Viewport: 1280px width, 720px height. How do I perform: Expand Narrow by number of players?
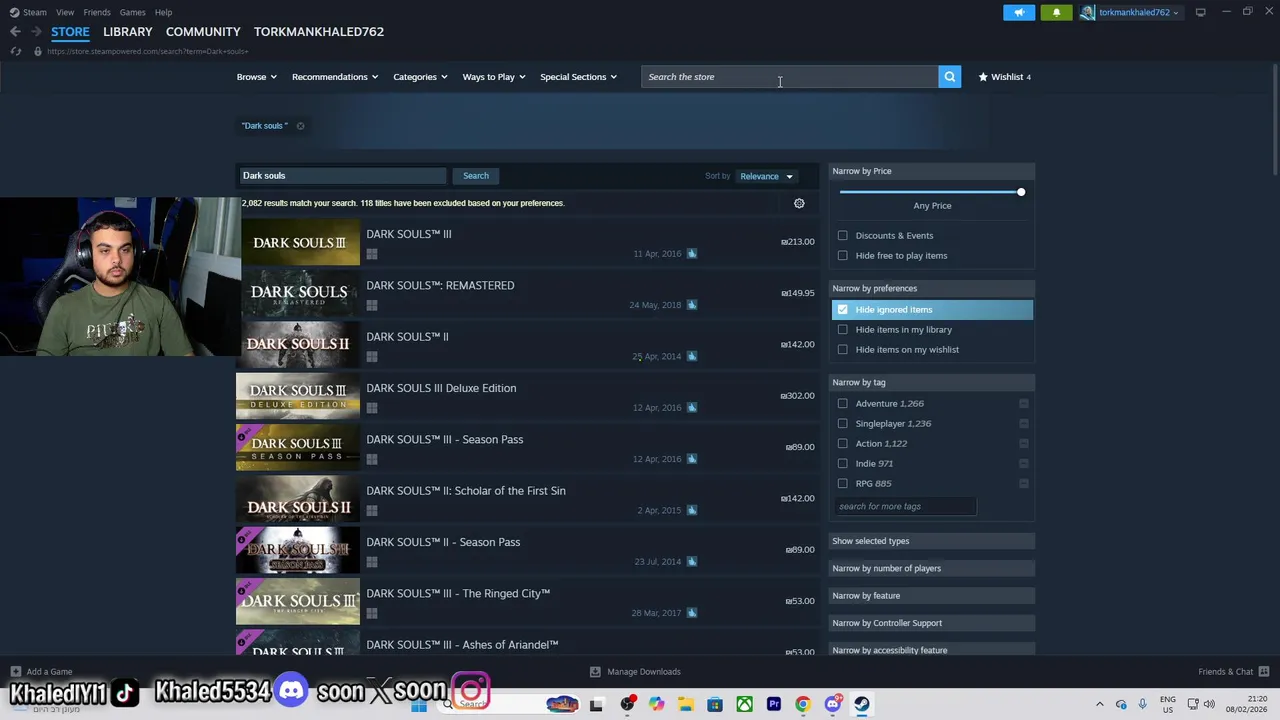click(x=932, y=568)
